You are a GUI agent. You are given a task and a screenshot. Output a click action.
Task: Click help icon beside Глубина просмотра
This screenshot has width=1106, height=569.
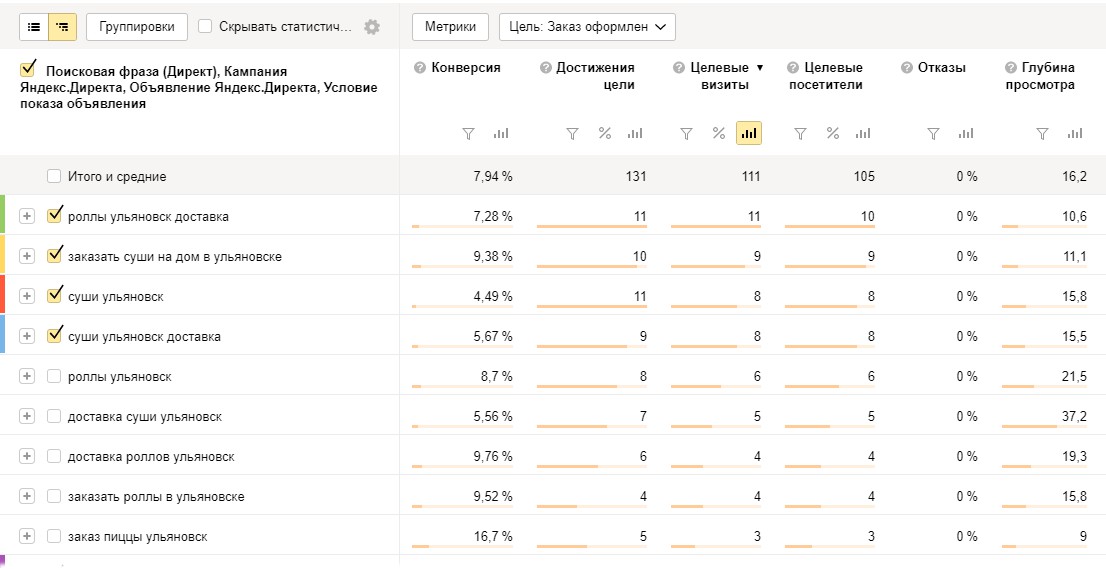click(x=1010, y=68)
